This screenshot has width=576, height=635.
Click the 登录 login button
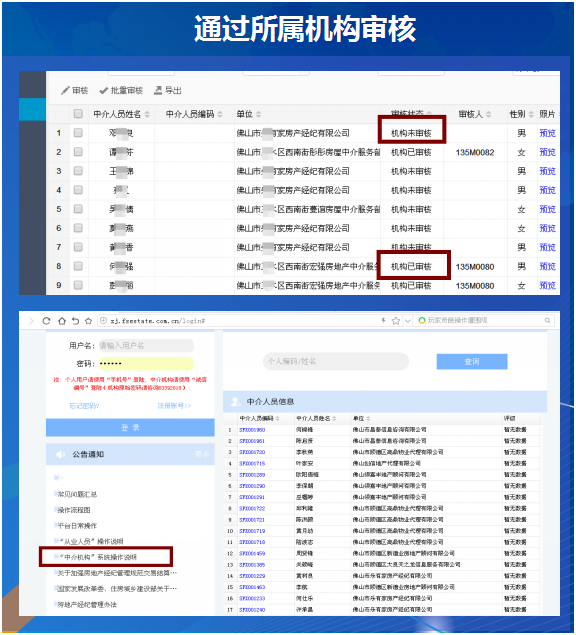130,427
